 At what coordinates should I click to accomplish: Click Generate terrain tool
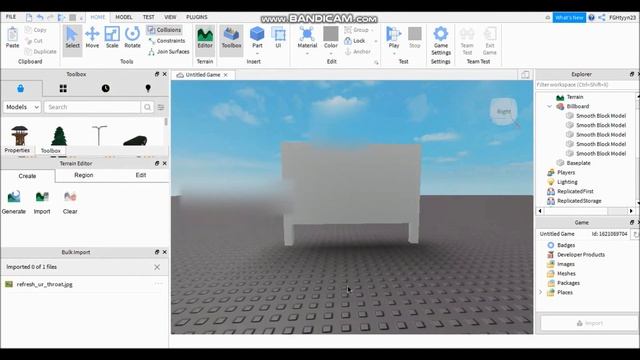pos(14,202)
